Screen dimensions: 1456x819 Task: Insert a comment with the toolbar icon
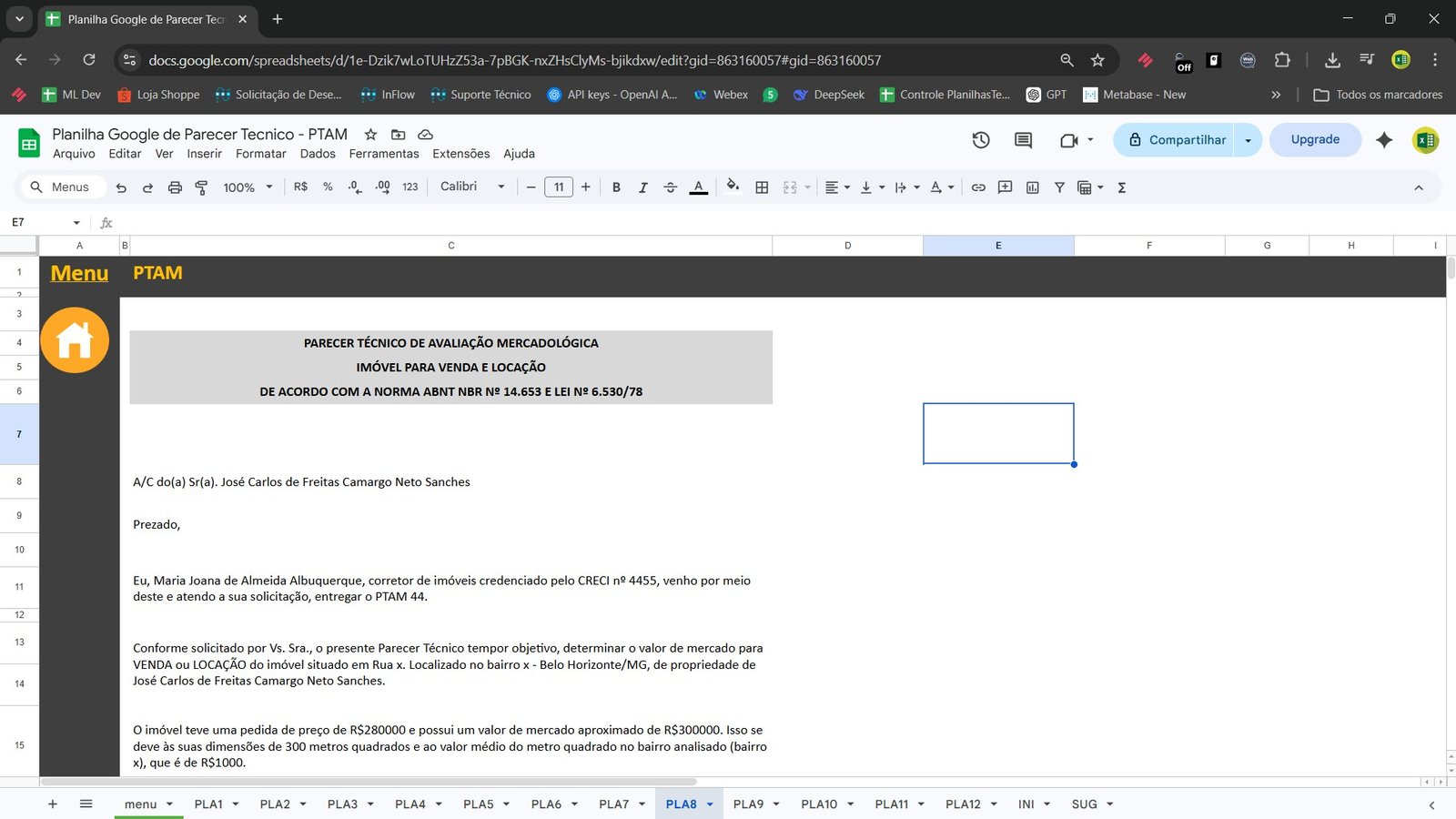coord(1006,187)
